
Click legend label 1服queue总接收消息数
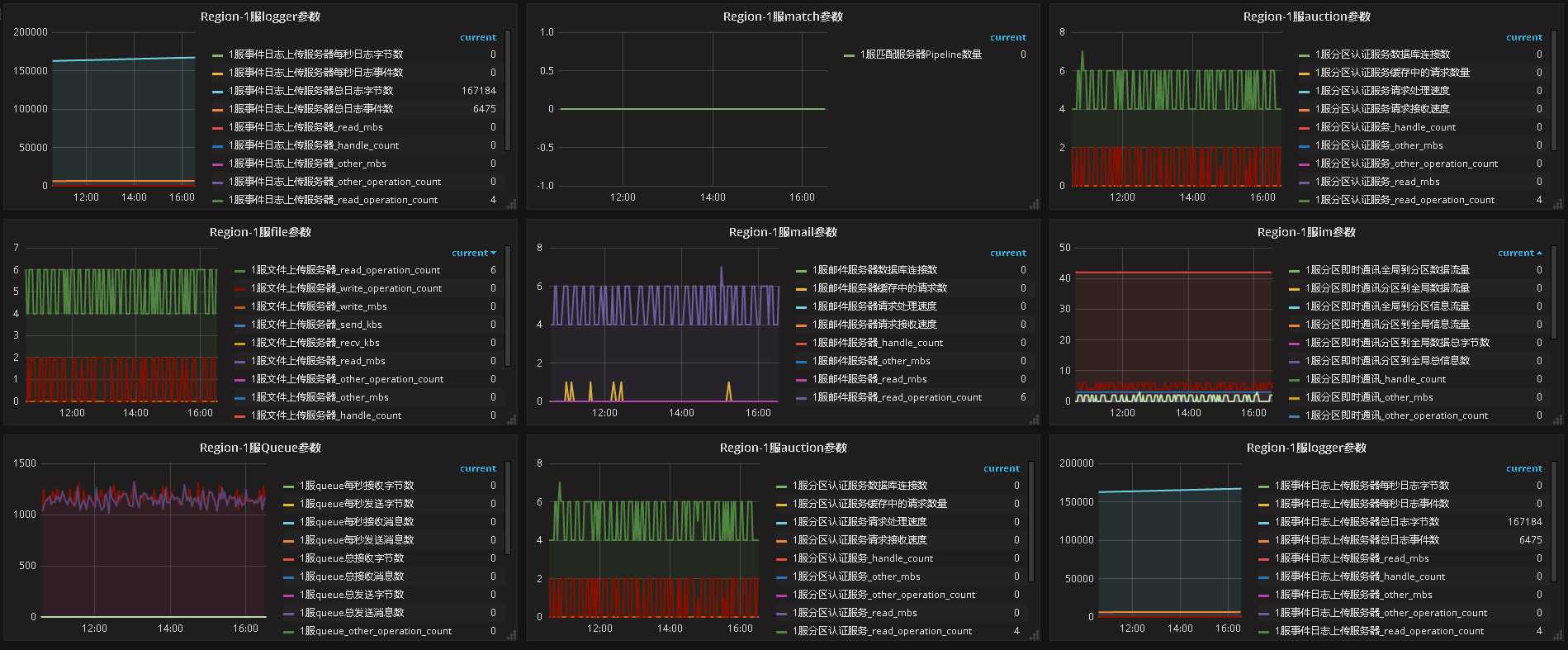point(352,576)
